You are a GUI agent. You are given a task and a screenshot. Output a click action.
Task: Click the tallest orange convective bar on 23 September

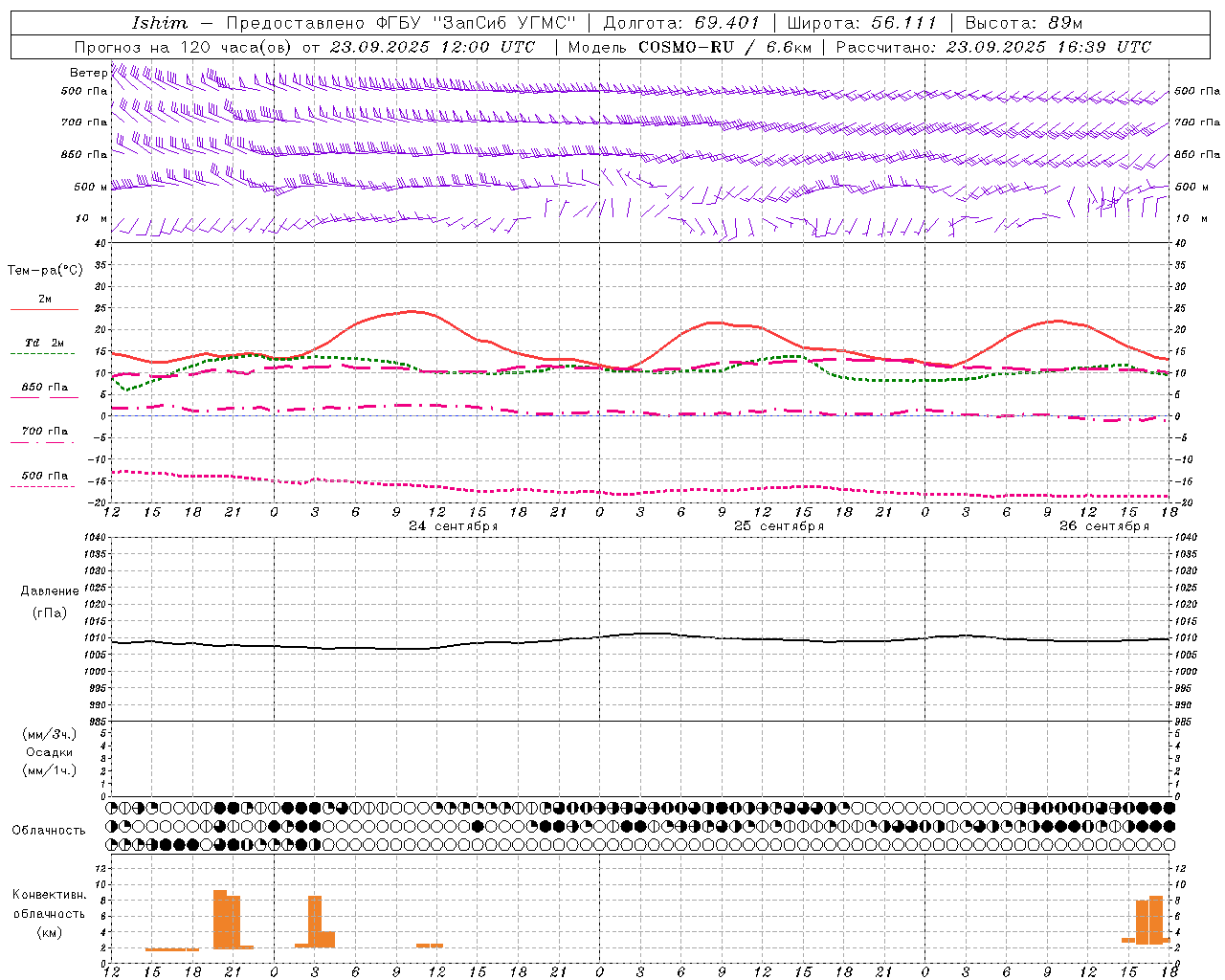pos(220,919)
